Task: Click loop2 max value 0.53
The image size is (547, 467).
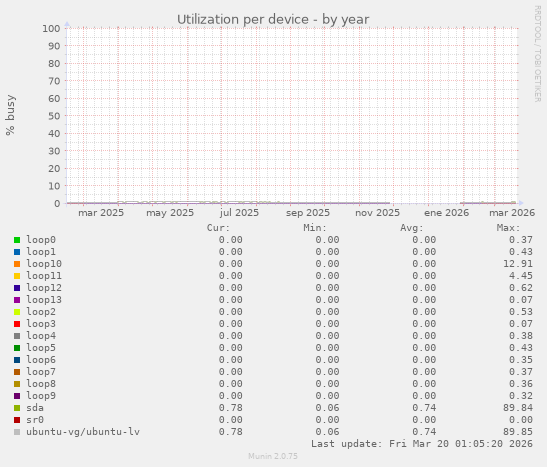Action: (x=521, y=312)
